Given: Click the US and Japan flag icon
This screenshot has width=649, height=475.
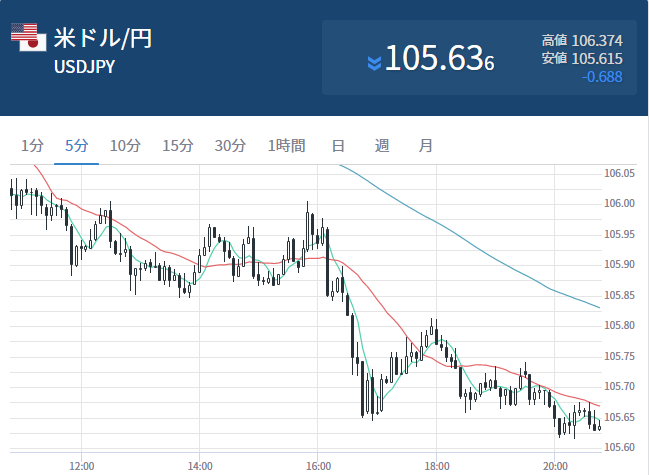Looking at the screenshot, I should coord(27,37).
